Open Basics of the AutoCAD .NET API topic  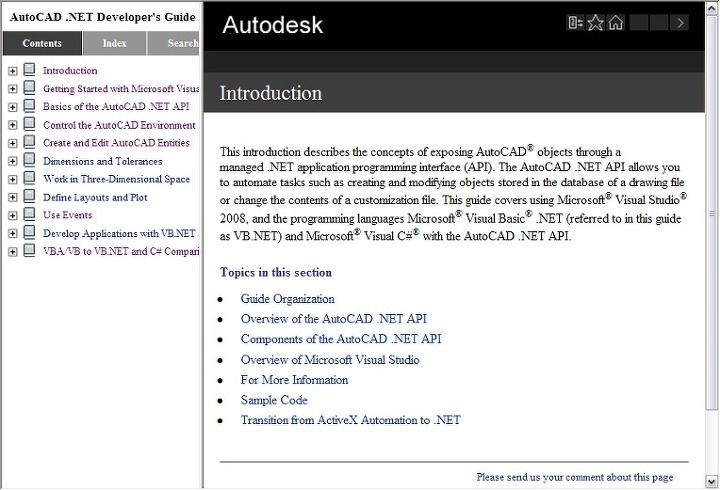tap(116, 107)
